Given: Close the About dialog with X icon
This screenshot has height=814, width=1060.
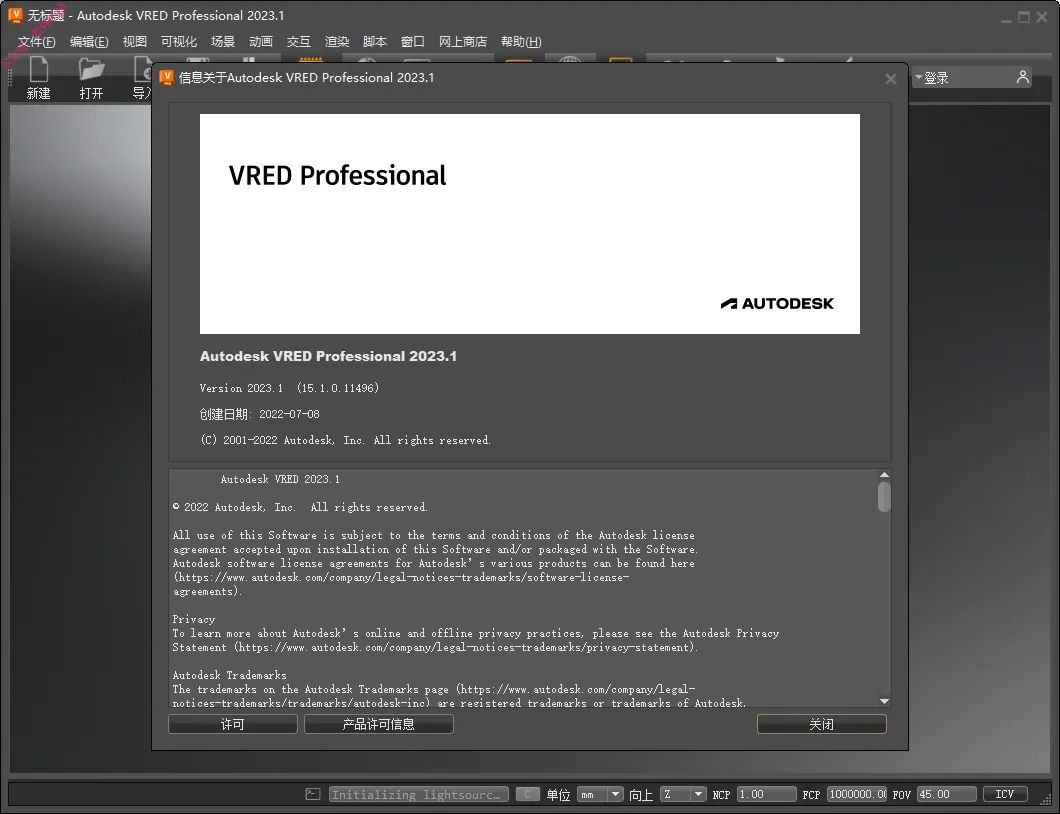Looking at the screenshot, I should coord(891,79).
